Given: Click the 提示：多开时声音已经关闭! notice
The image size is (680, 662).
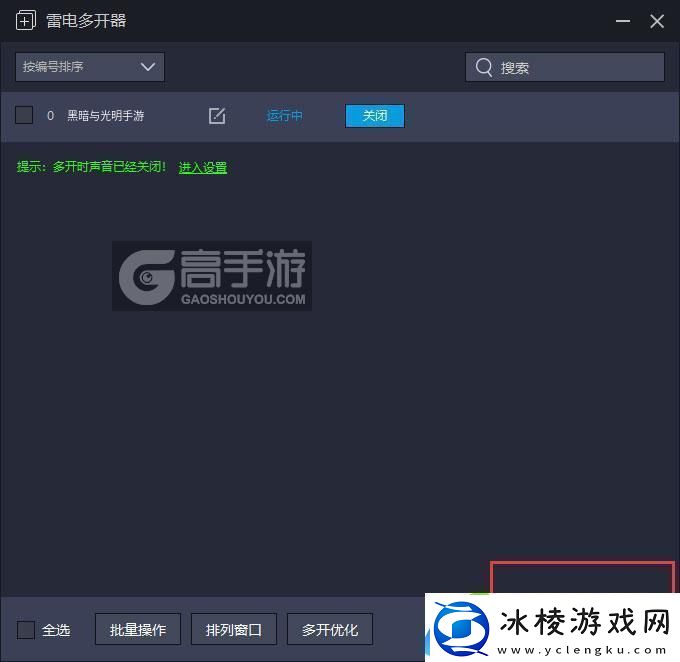Looking at the screenshot, I should pyautogui.click(x=91, y=167).
